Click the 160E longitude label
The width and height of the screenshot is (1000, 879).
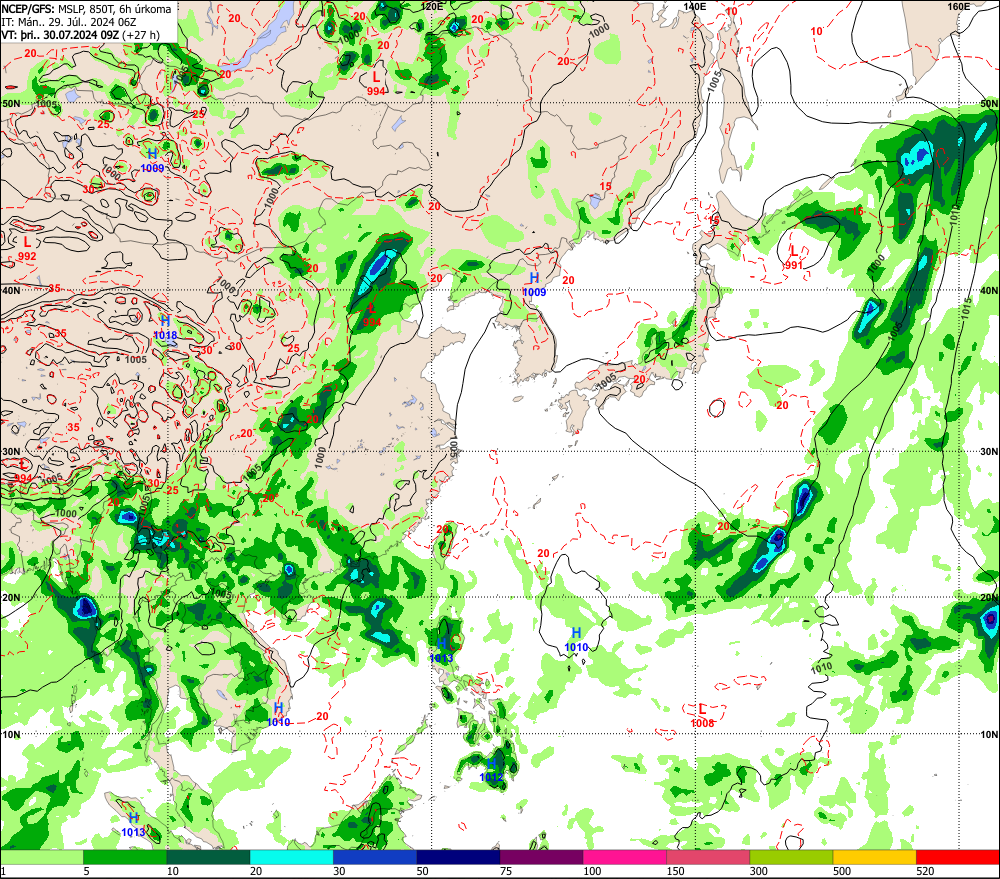pos(959,6)
